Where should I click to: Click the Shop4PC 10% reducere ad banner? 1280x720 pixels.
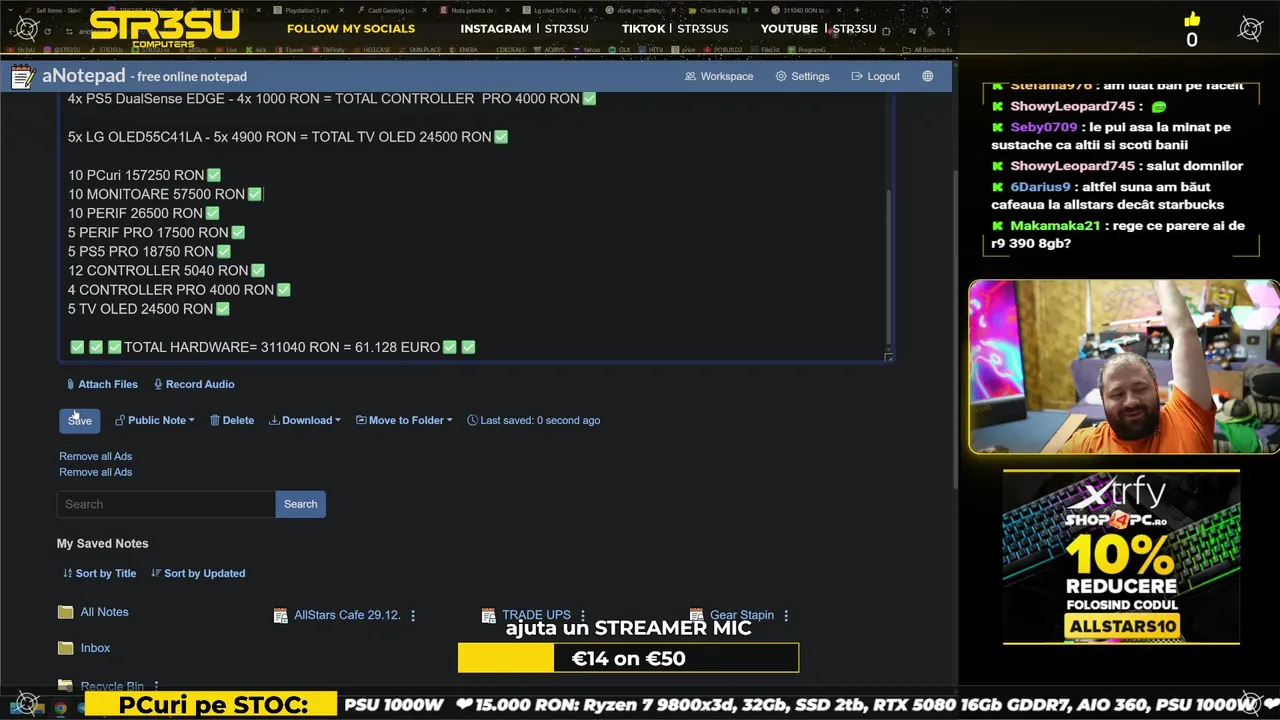pos(1121,557)
